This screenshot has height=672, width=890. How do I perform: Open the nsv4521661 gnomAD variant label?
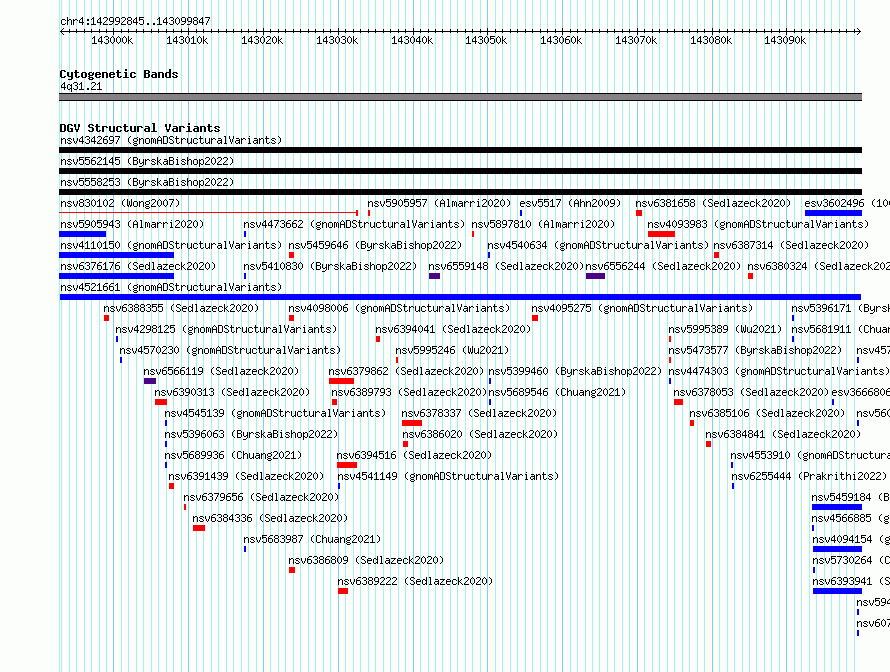click(171, 287)
